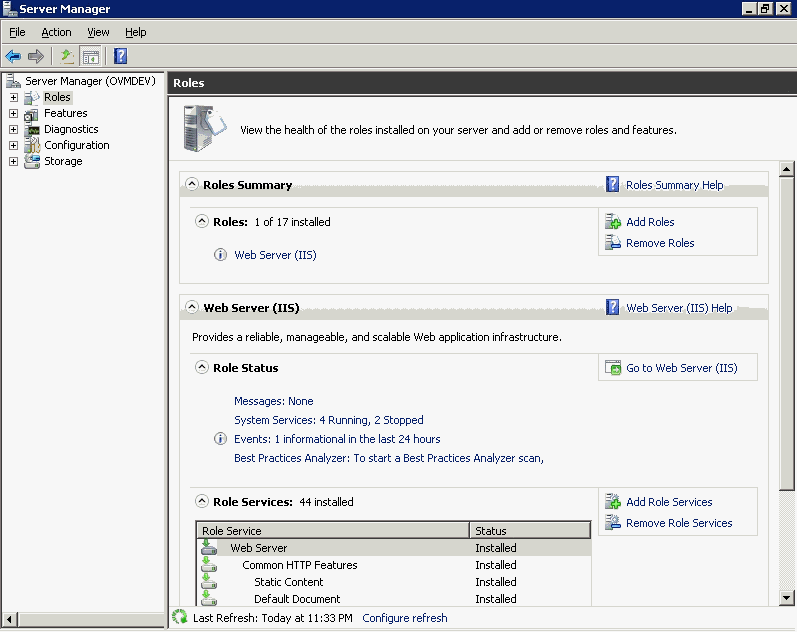Click the Forward arrow toolbar icon
Screen dimensions: 797x632
36,56
